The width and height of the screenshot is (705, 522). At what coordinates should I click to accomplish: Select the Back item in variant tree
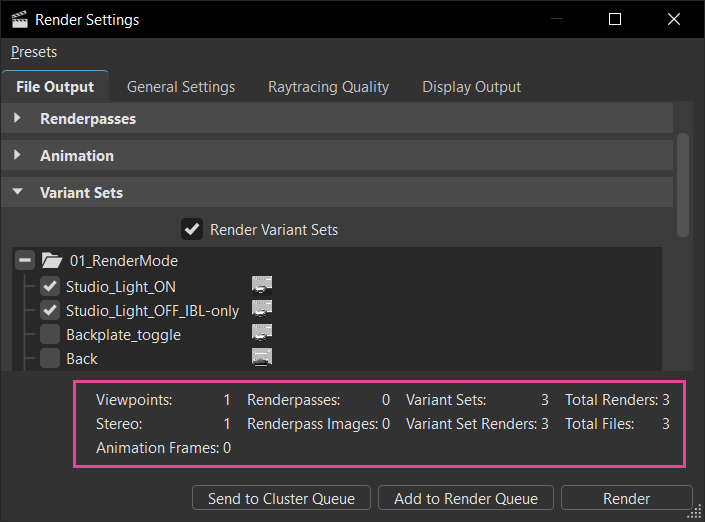click(x=82, y=358)
